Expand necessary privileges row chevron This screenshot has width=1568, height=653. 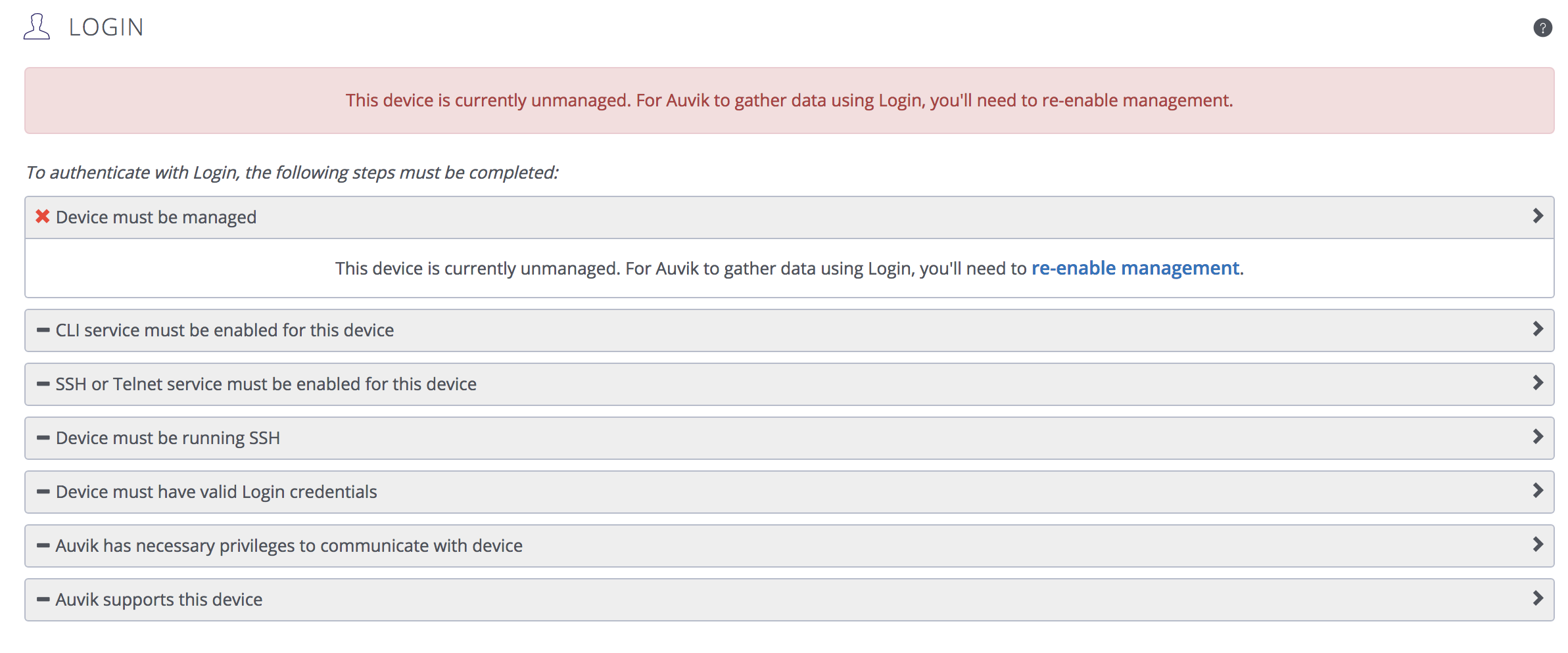pos(1538,545)
